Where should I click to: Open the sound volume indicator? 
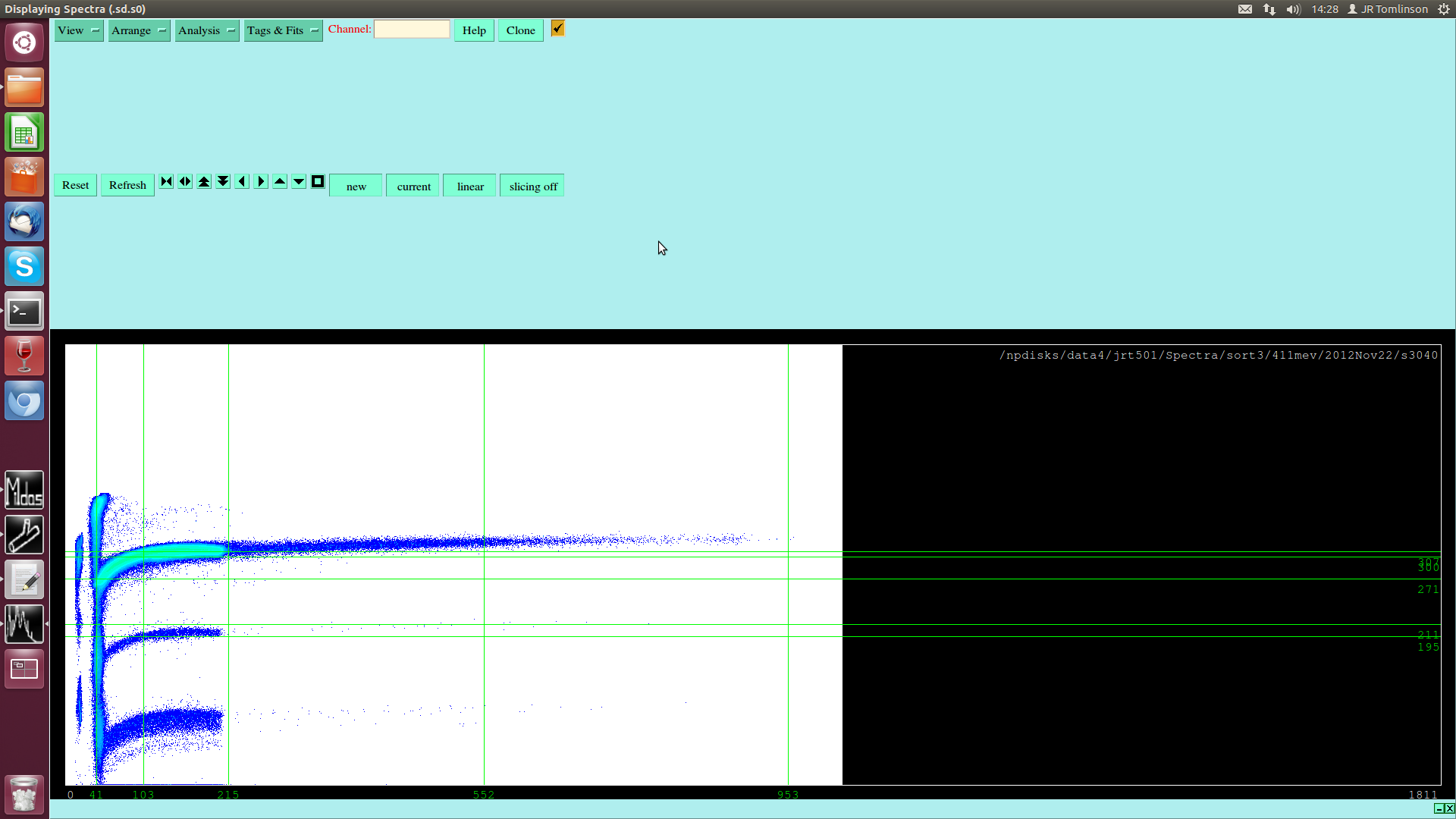[x=1294, y=9]
